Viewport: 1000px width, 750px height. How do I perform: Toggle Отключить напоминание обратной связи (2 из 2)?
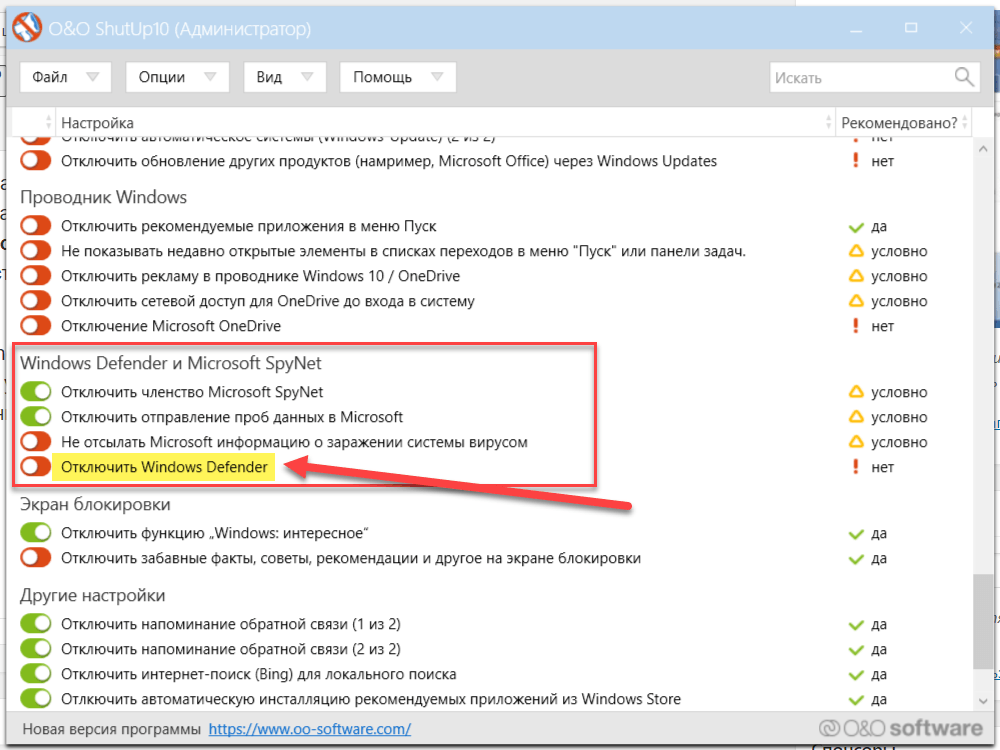coord(35,649)
